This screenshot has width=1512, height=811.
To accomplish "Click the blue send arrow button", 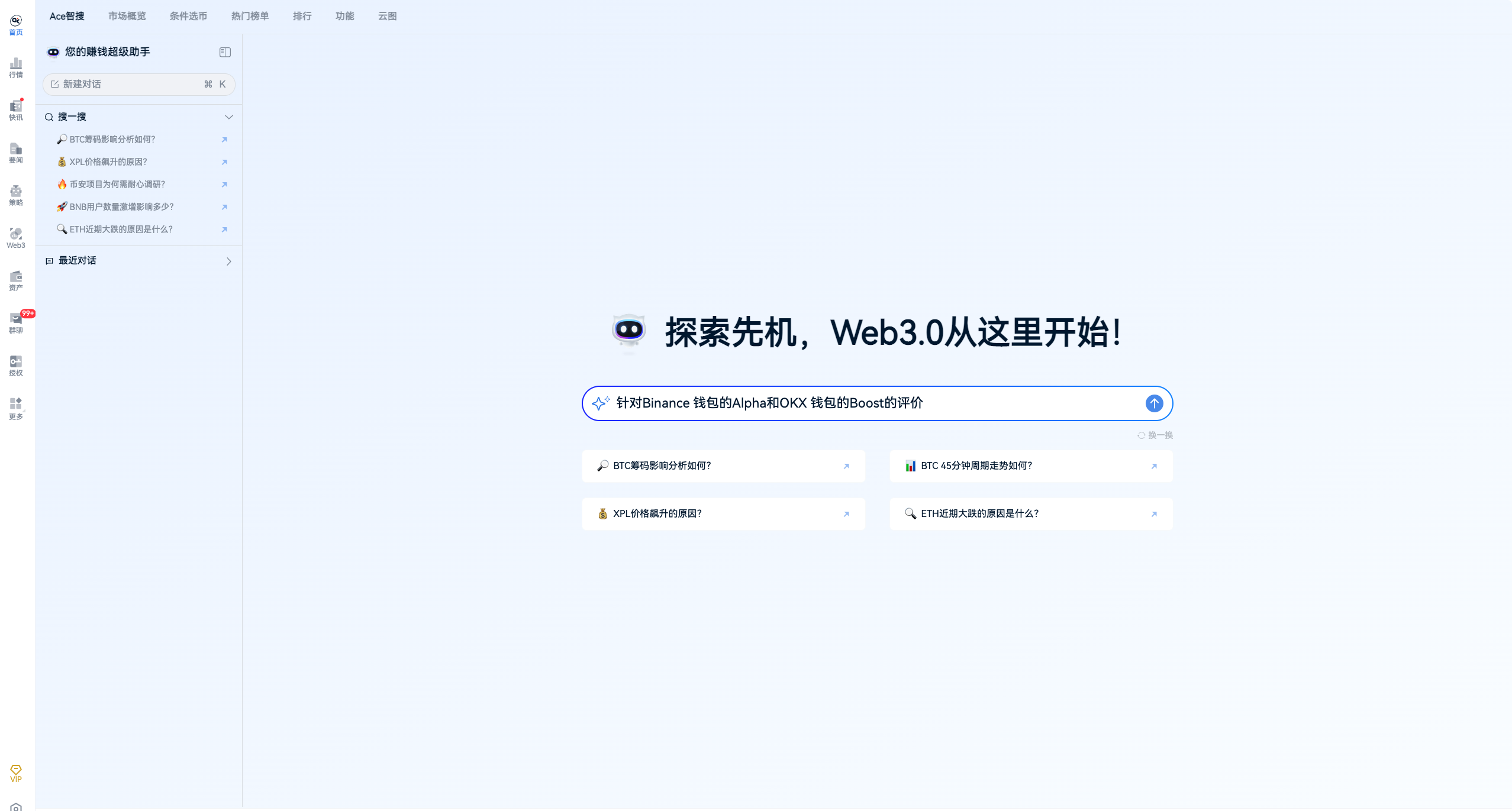I will pos(1154,403).
